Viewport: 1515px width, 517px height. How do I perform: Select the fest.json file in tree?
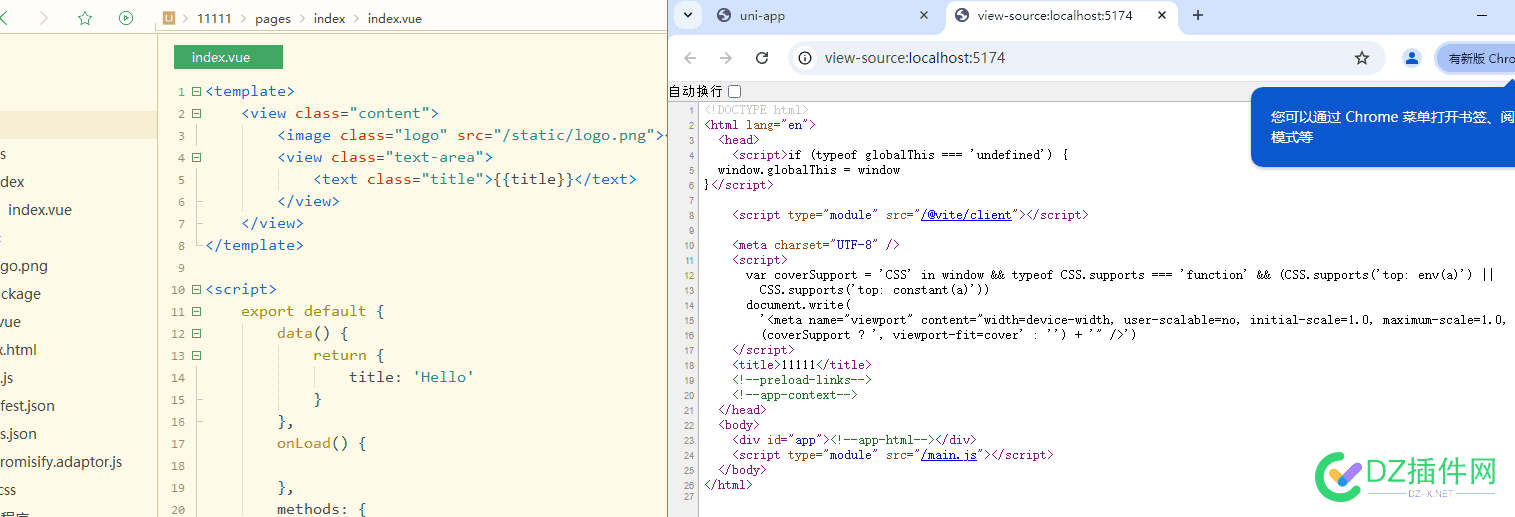tap(28, 406)
